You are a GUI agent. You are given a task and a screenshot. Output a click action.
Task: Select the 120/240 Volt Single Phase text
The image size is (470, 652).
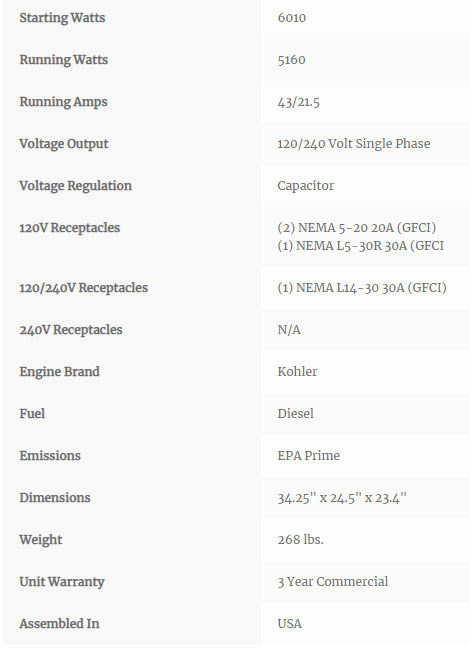point(354,144)
